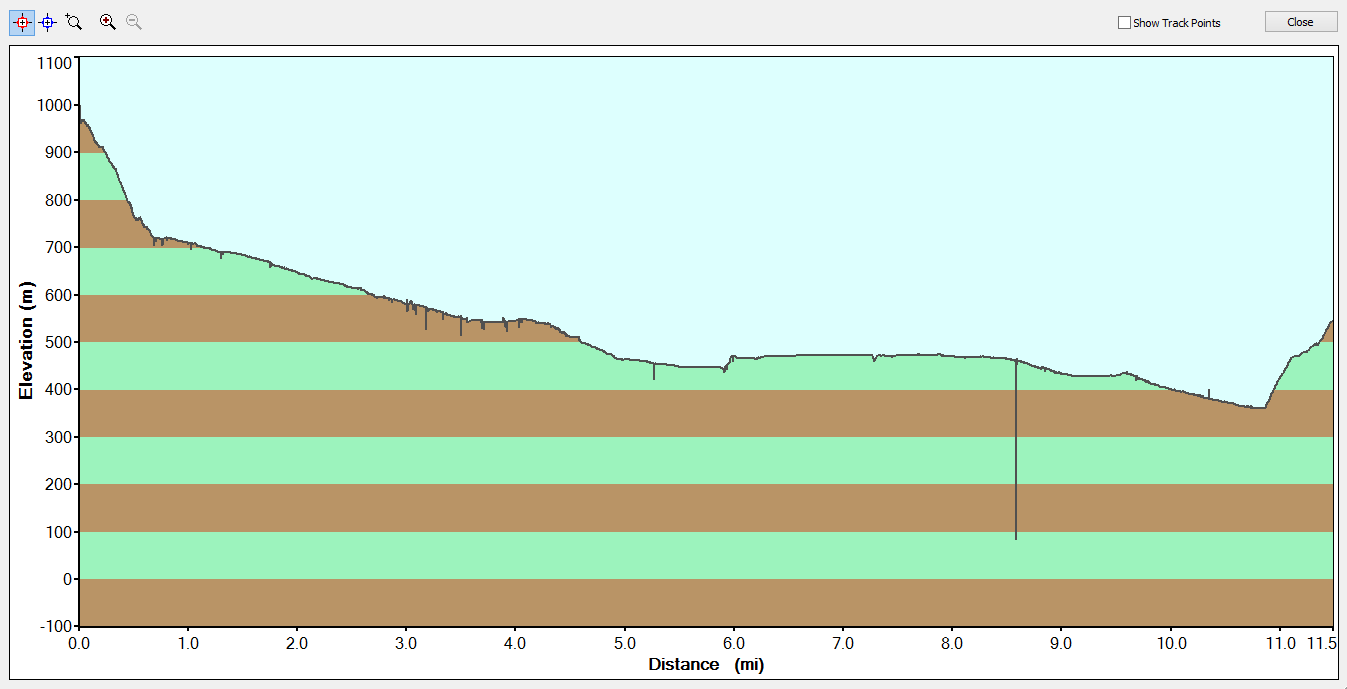The height and width of the screenshot is (689, 1347).
Task: Click the 400 elevation axis label
Action: coord(58,389)
